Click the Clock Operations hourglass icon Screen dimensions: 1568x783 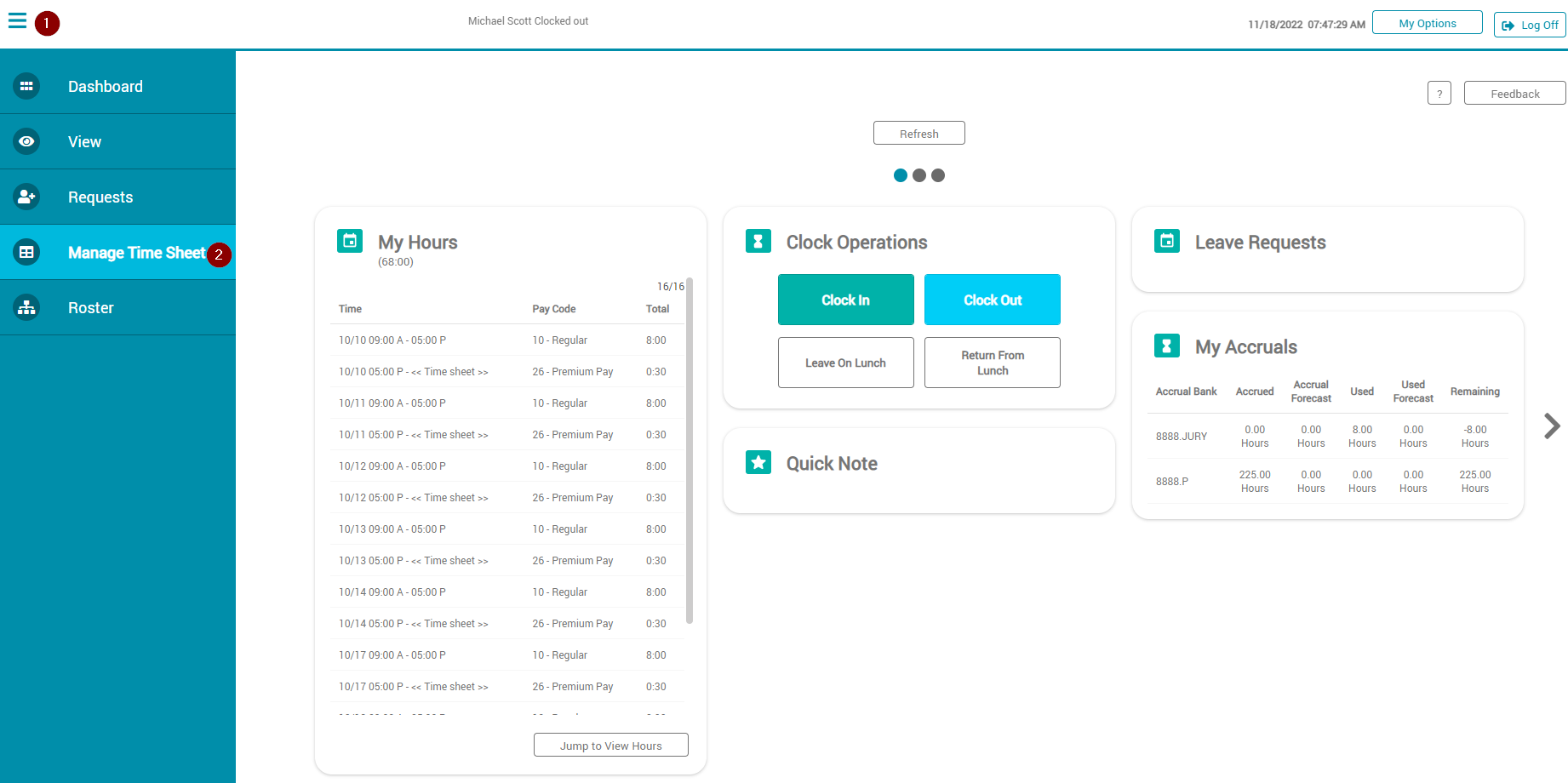tap(758, 241)
